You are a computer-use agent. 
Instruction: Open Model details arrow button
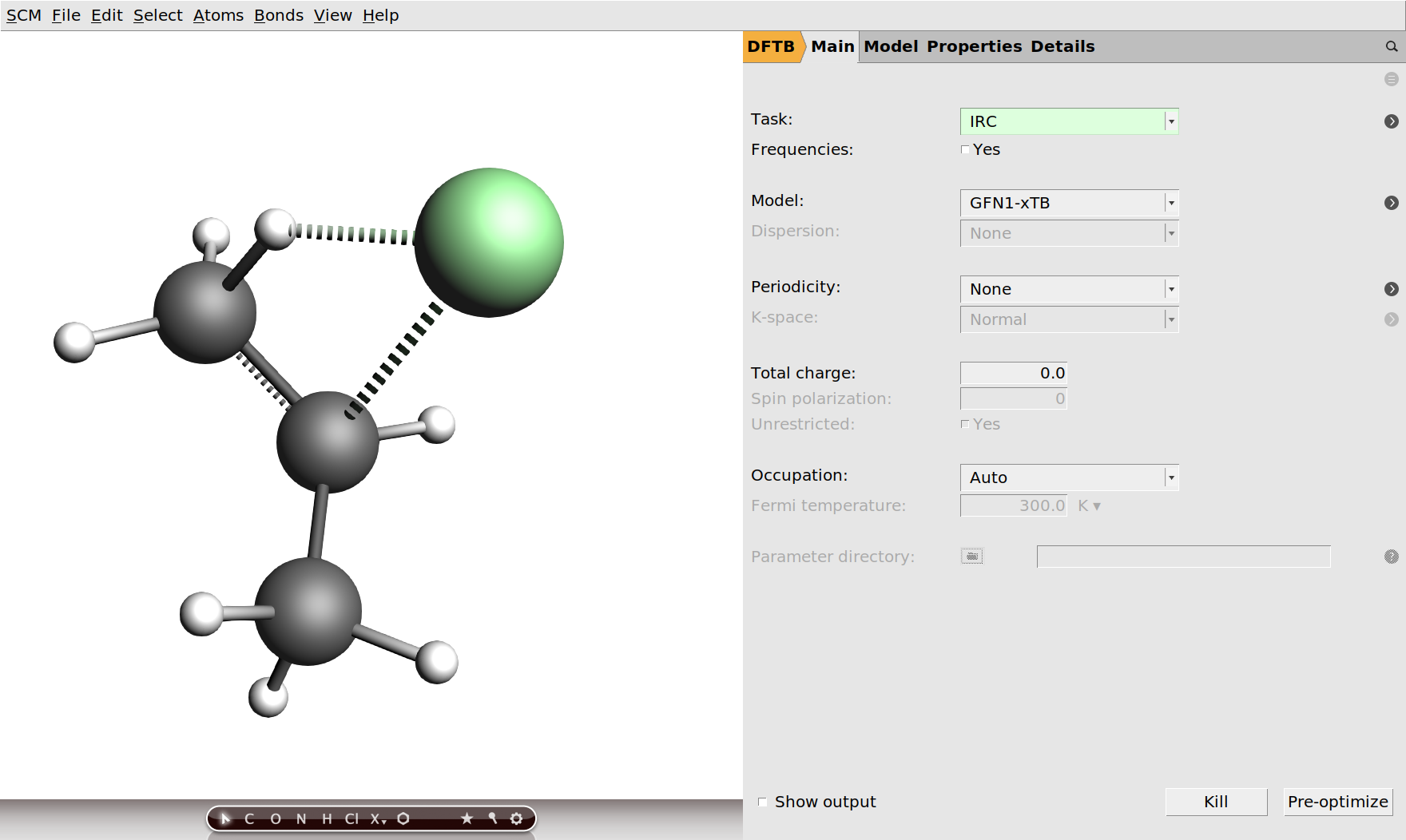click(x=1391, y=203)
